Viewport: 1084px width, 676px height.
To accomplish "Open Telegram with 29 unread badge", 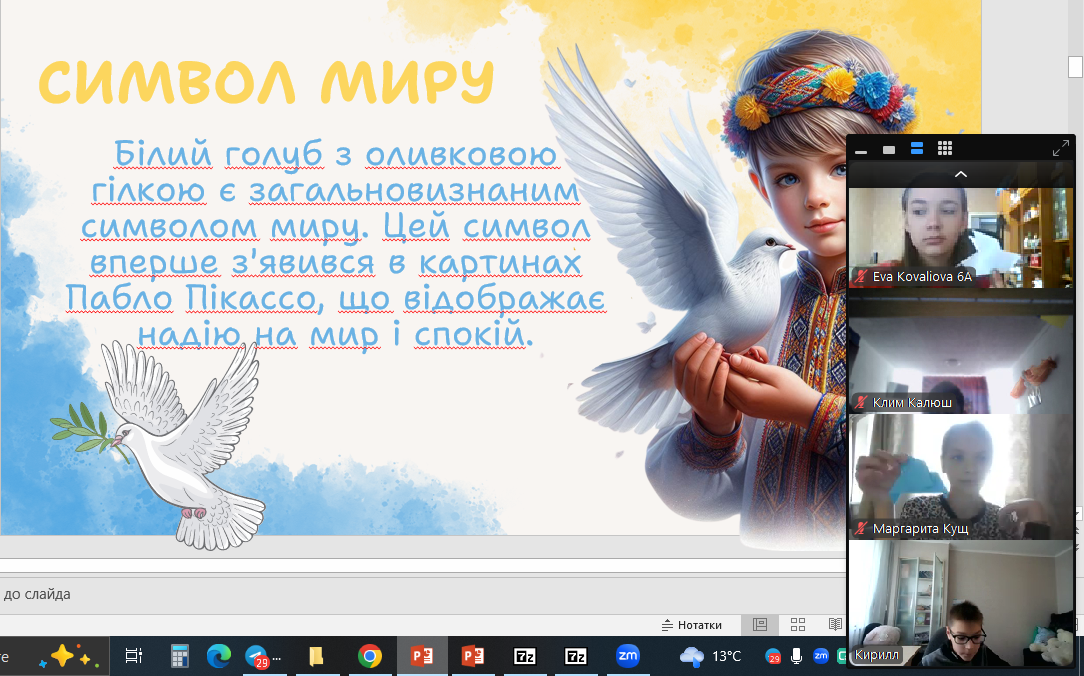I will 257,656.
